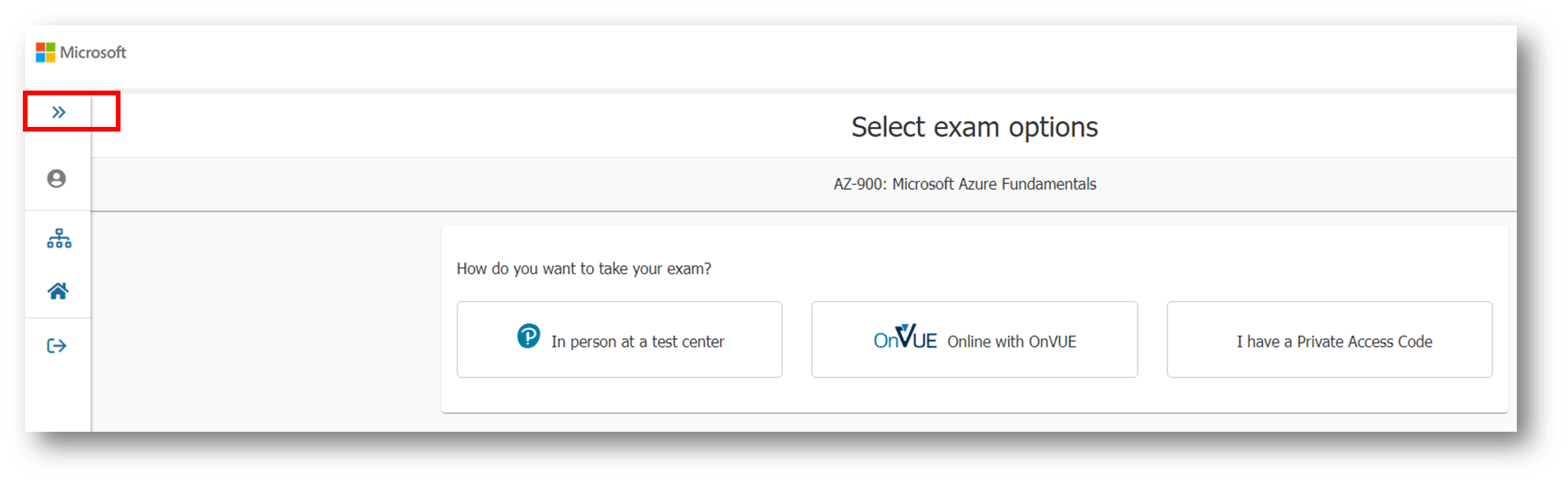This screenshot has width=1568, height=483.
Task: Choose Online with OnVUE label
Action: click(x=1012, y=342)
